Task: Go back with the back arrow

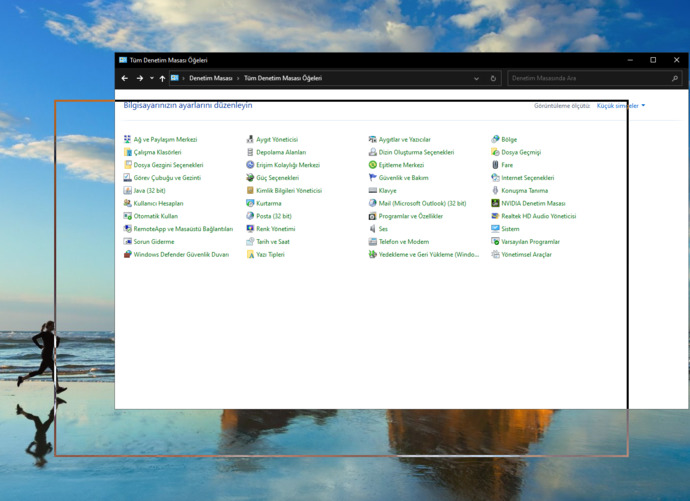Action: (x=125, y=78)
